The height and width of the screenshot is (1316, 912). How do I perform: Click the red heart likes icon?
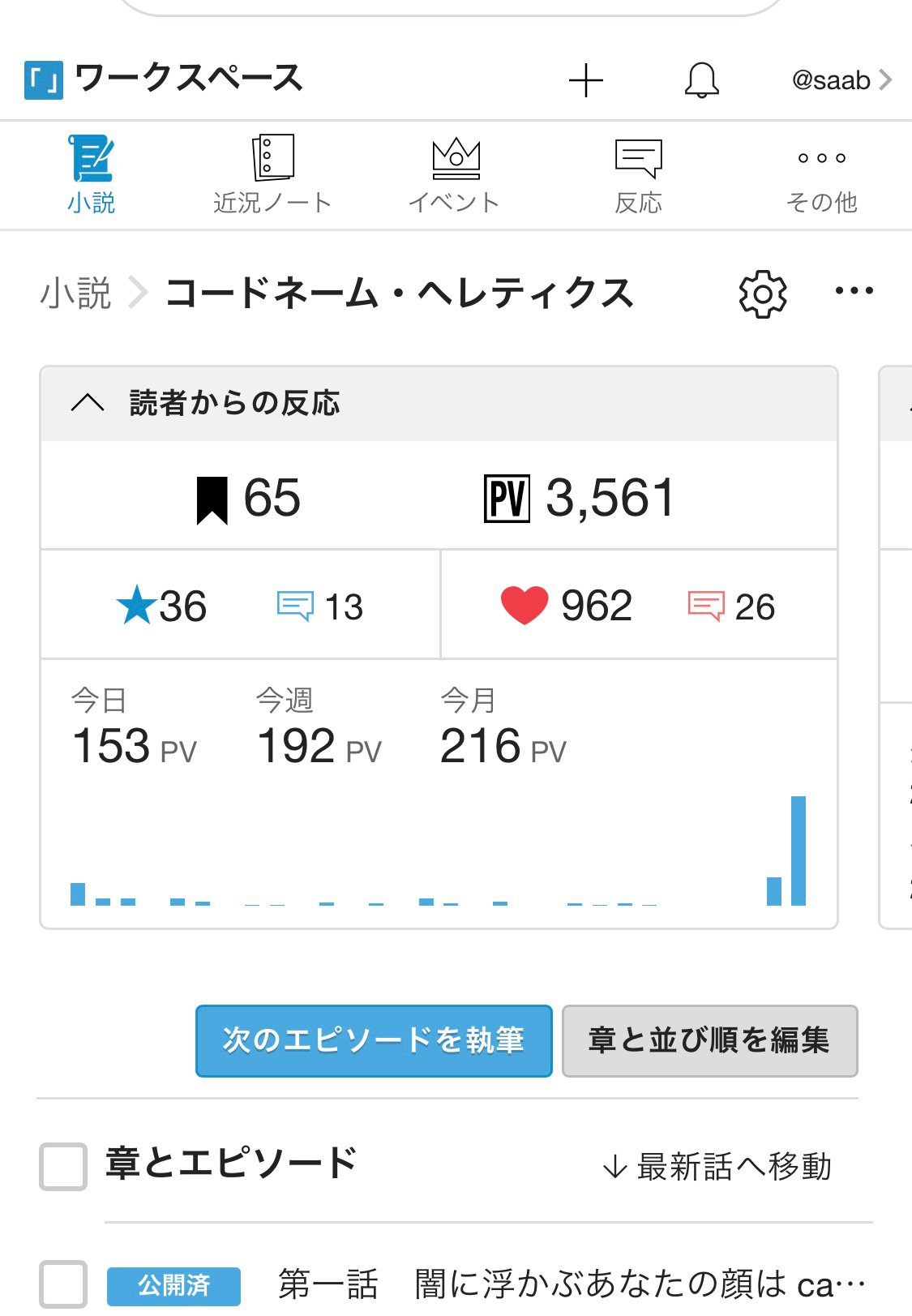click(525, 606)
